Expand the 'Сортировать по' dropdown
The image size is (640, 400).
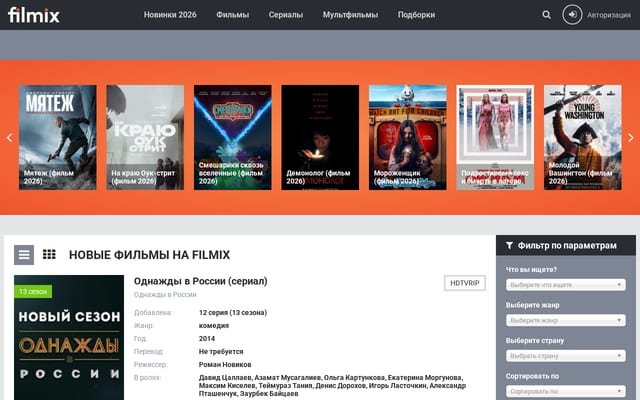click(566, 391)
